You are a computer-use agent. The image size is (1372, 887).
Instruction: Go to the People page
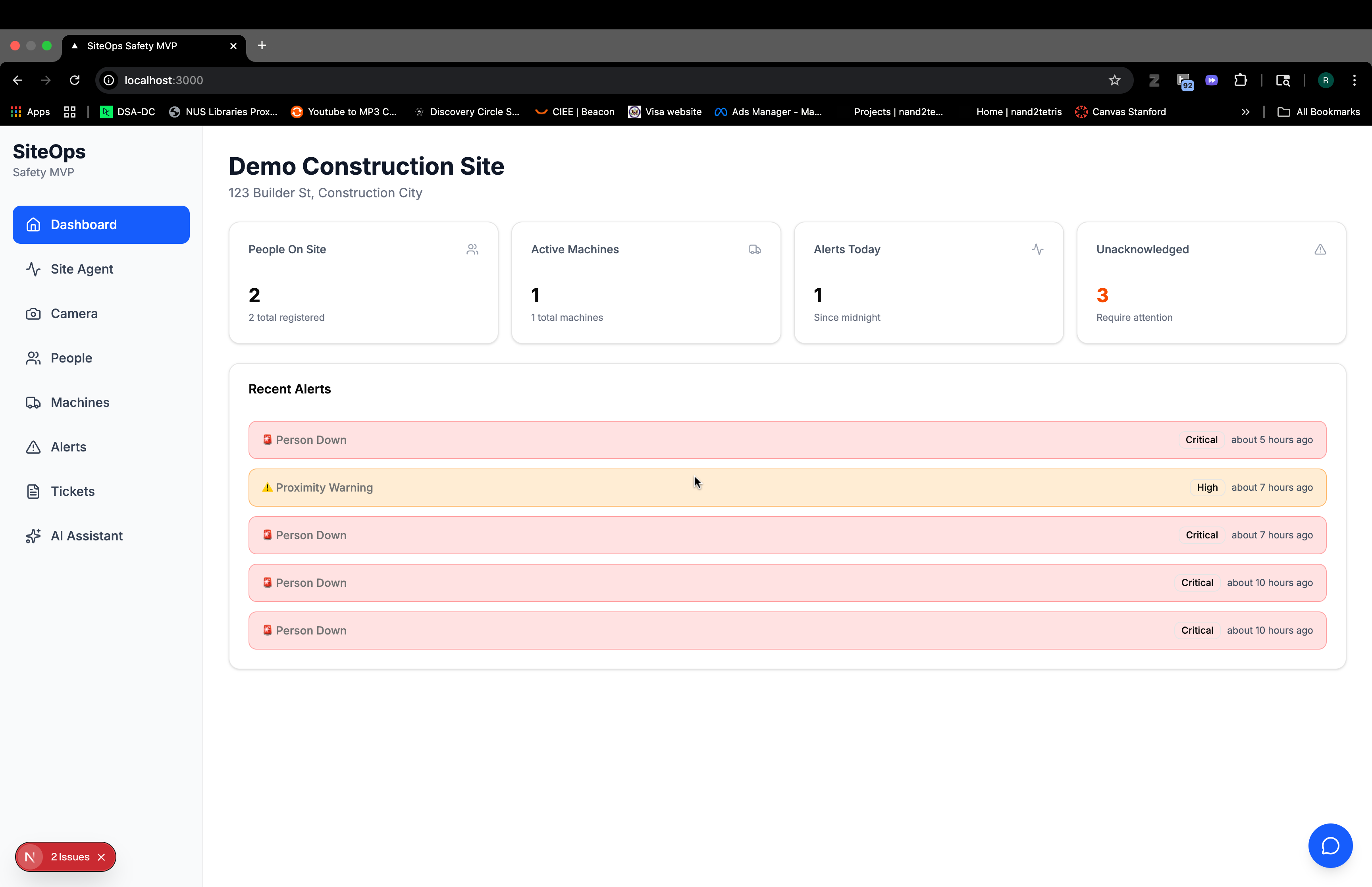[71, 358]
